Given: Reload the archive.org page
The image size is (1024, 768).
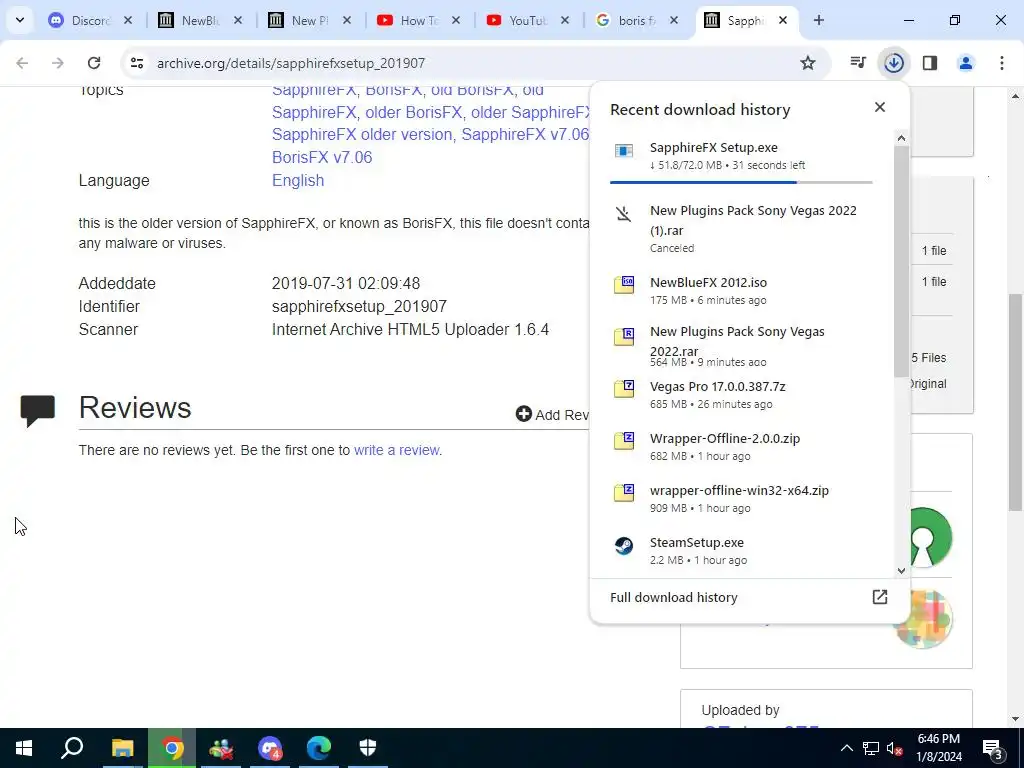Looking at the screenshot, I should click(x=94, y=63).
